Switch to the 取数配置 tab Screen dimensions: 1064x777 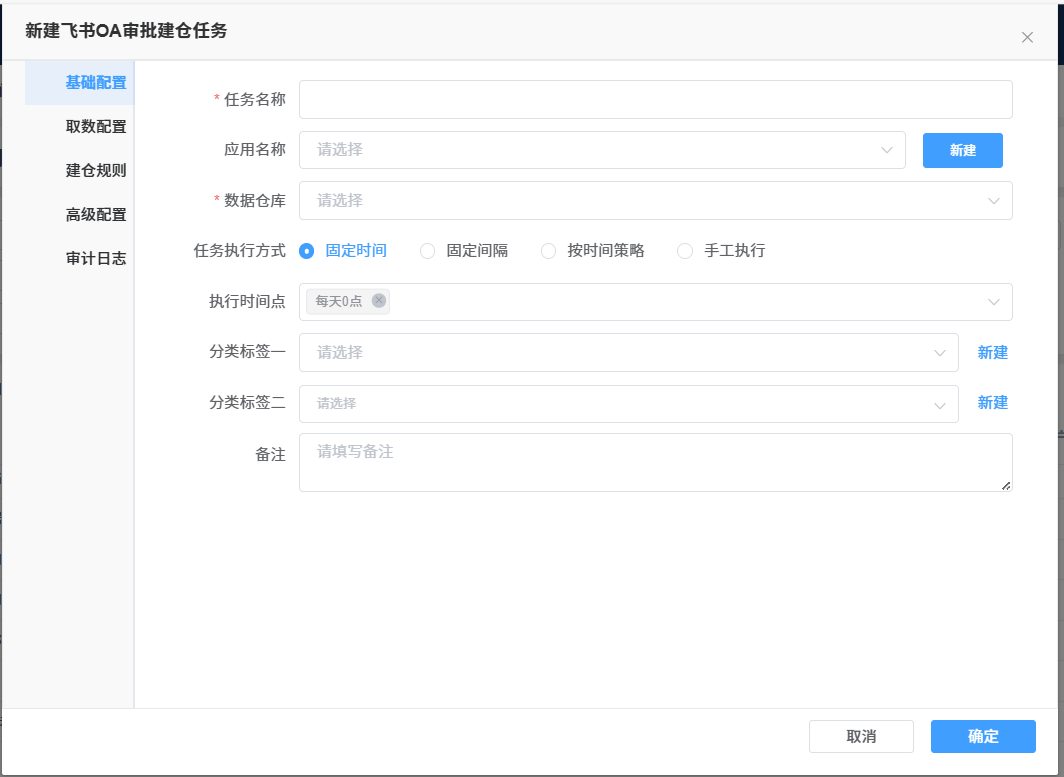(96, 127)
